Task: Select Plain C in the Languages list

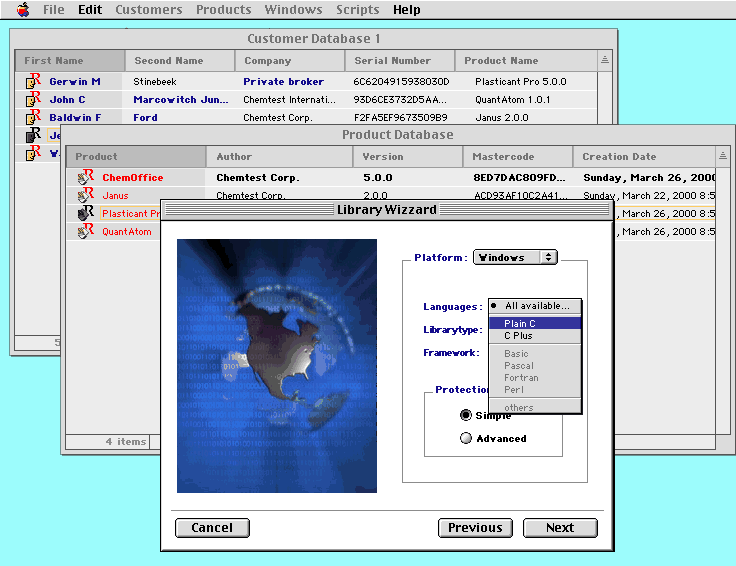Action: click(536, 324)
